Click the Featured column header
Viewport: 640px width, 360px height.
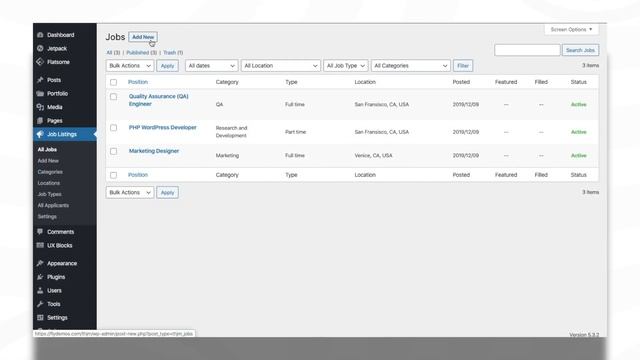[506, 82]
